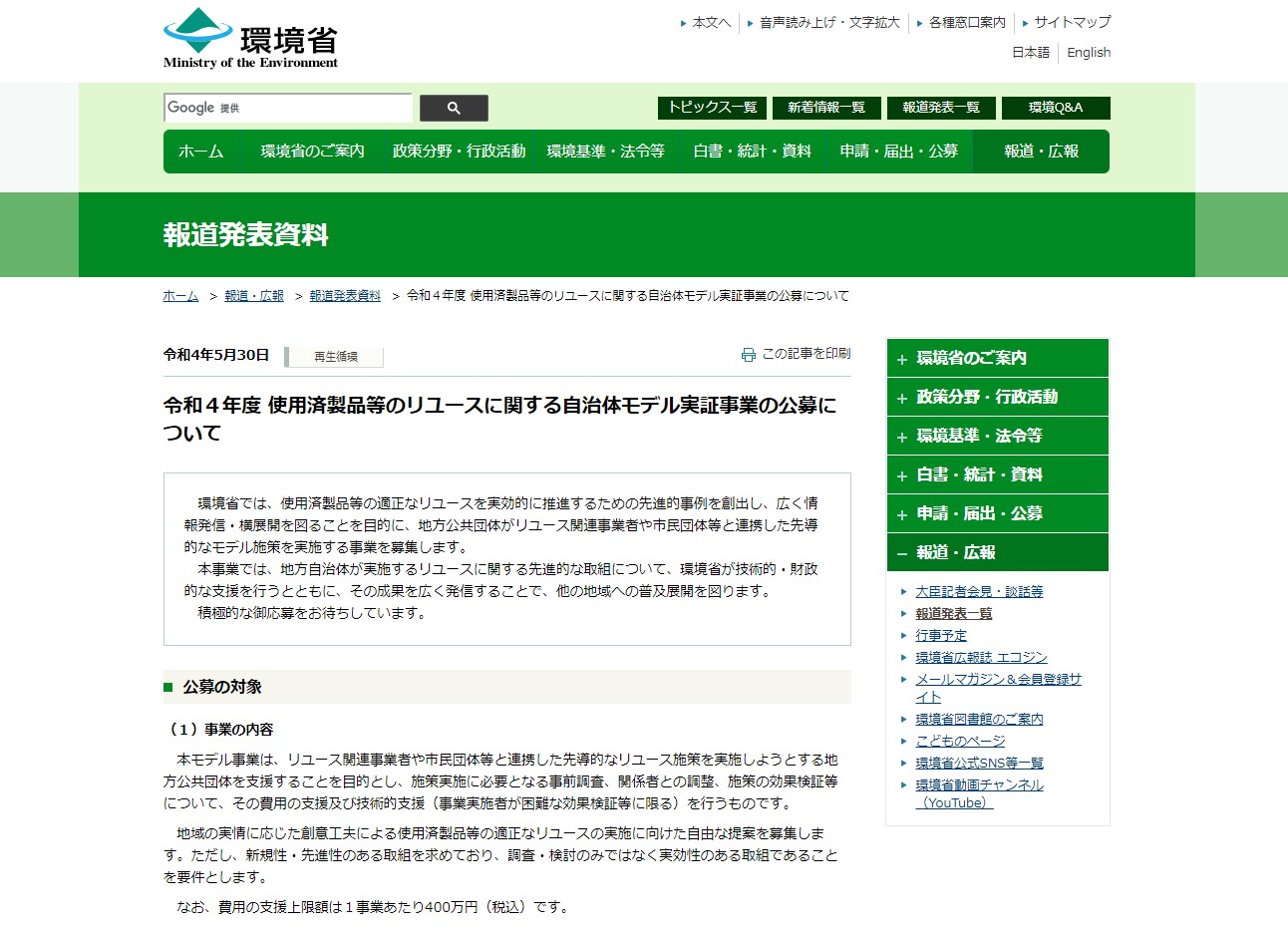Expand the 環境省のご案内 sidebar section
This screenshot has height=933, width=1288.
901,359
